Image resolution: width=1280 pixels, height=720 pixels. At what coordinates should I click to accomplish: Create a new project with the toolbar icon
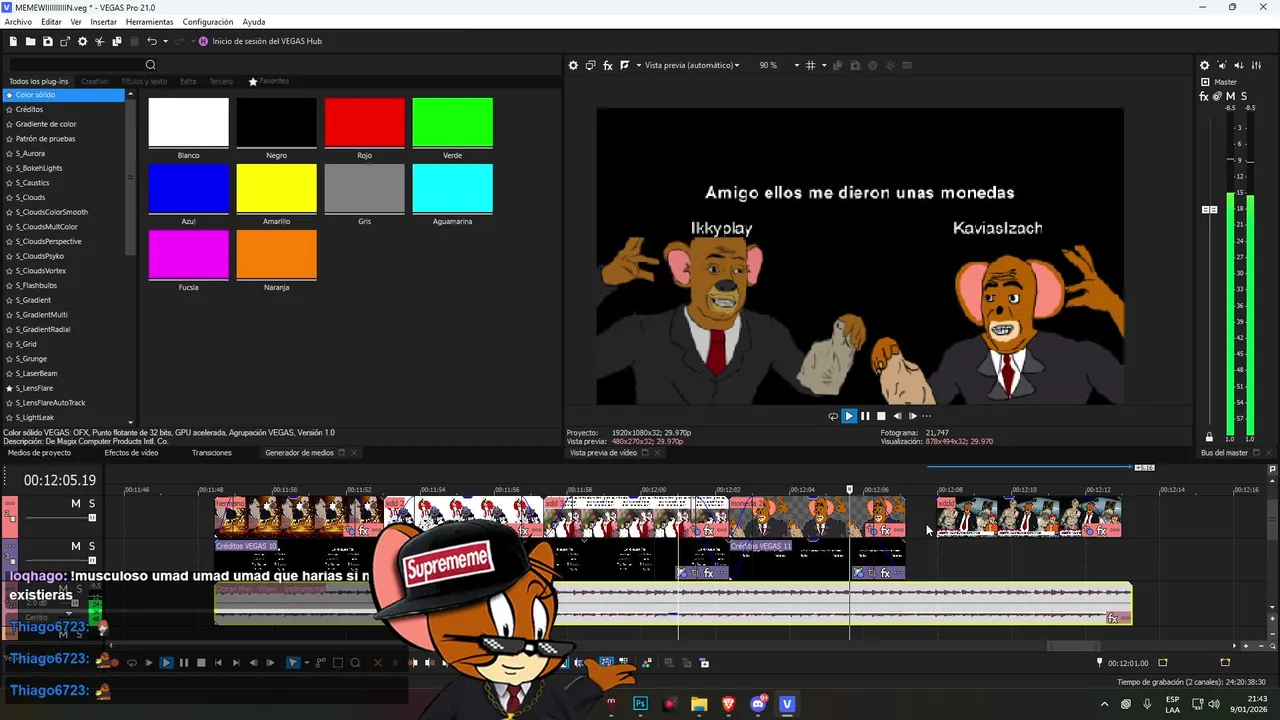click(x=13, y=41)
